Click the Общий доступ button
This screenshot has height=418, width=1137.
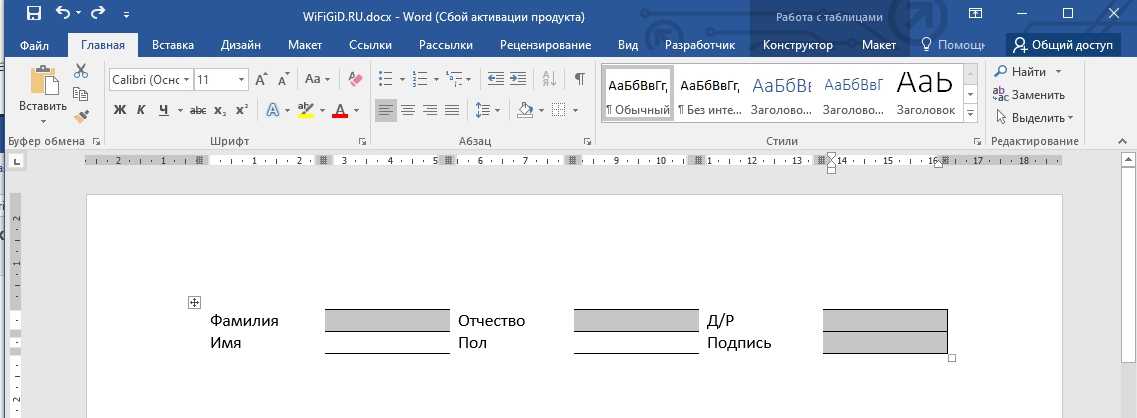(1064, 45)
